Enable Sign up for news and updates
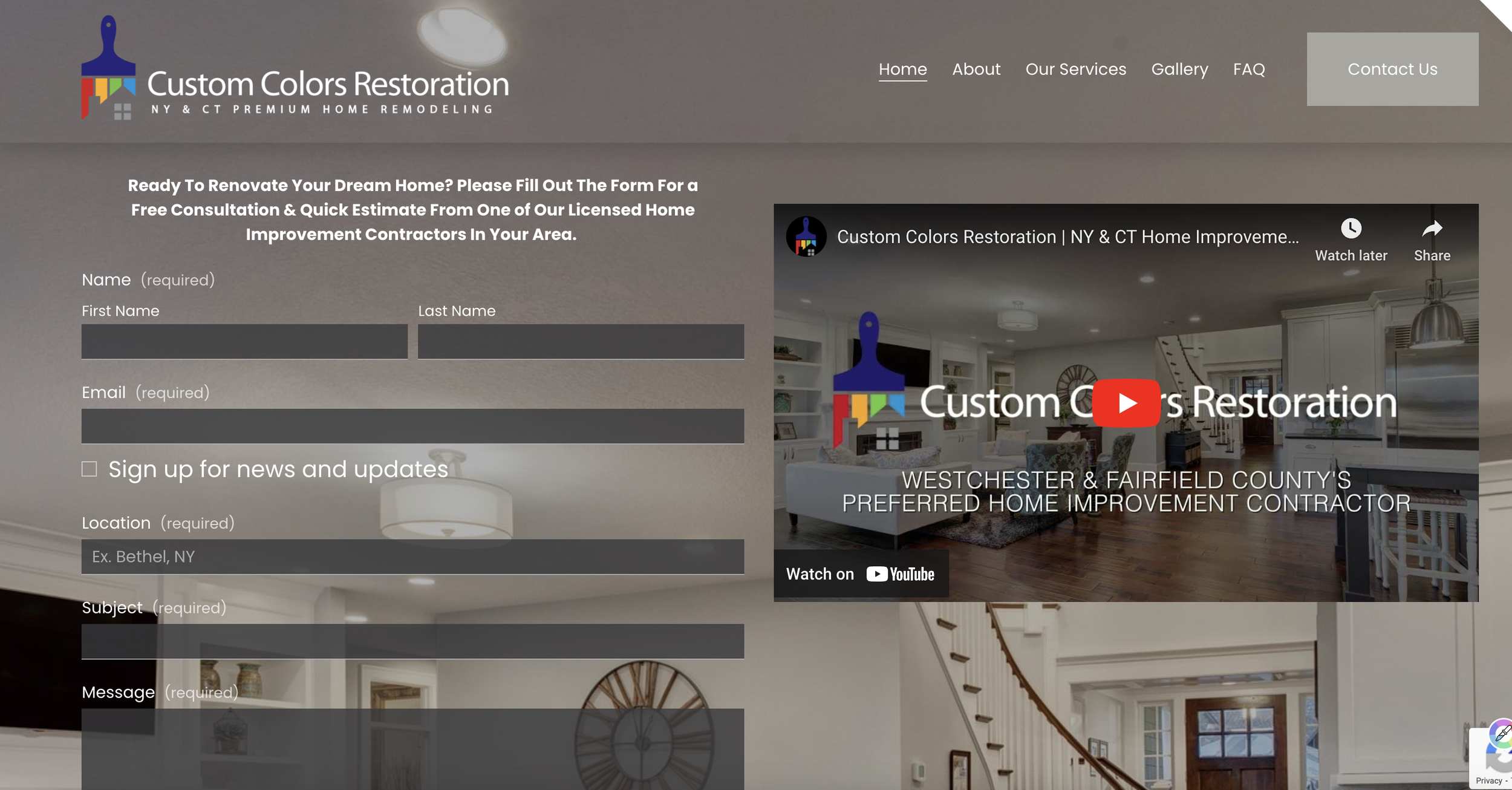 coord(90,469)
